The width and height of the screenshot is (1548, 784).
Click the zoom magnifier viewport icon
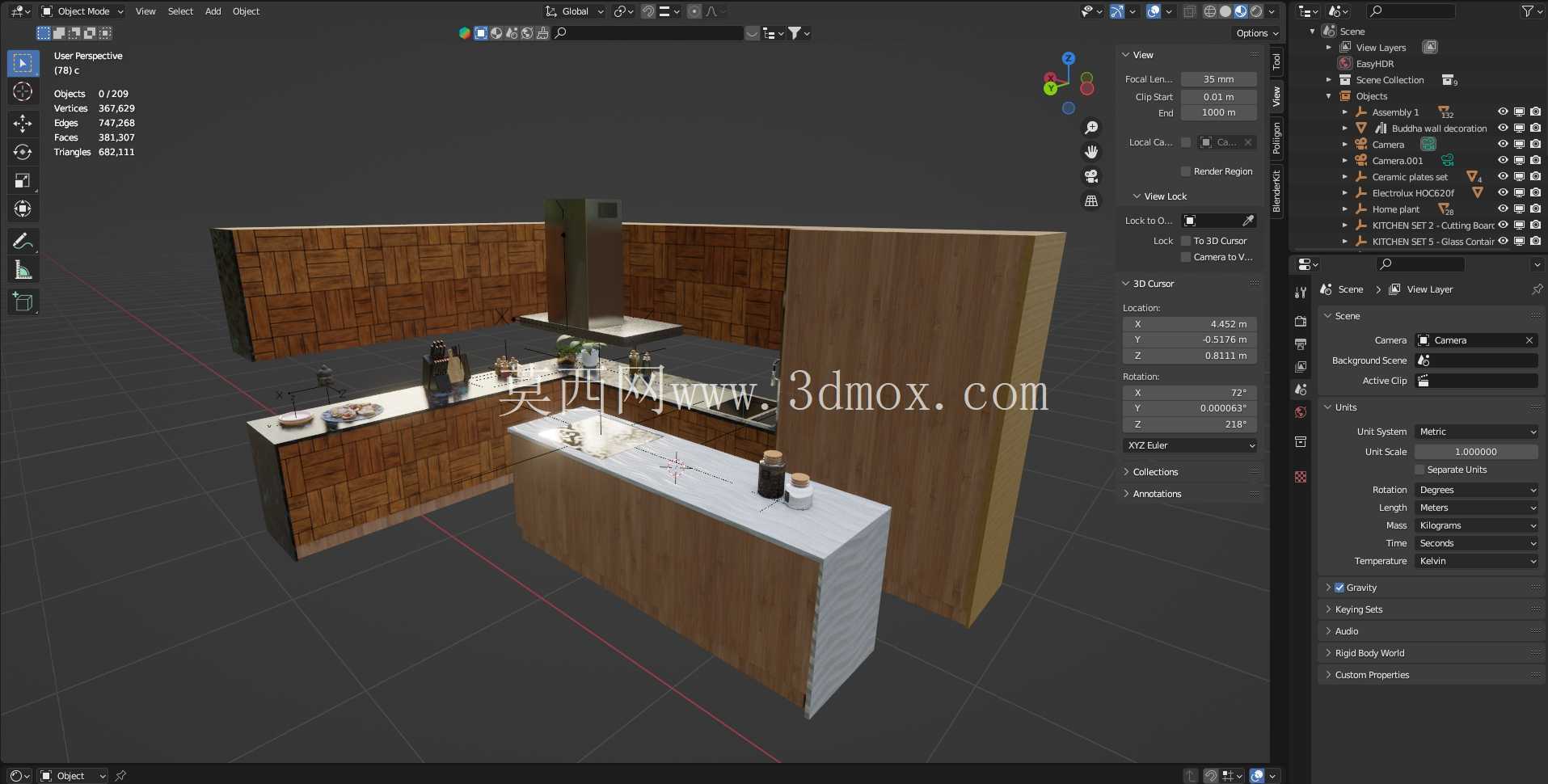[x=1091, y=128]
